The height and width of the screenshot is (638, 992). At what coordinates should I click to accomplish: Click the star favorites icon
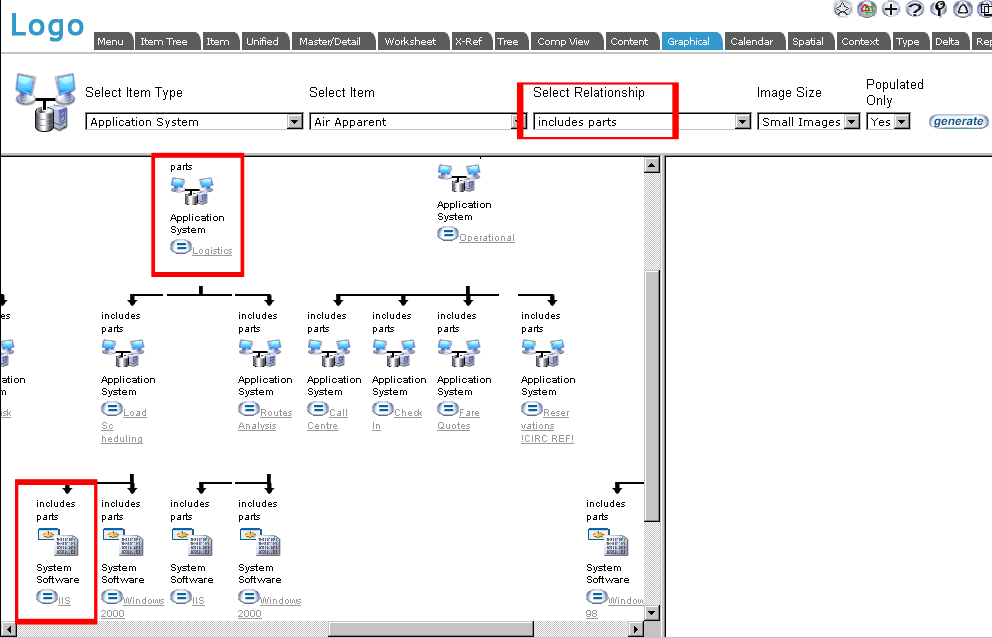pyautogui.click(x=842, y=9)
